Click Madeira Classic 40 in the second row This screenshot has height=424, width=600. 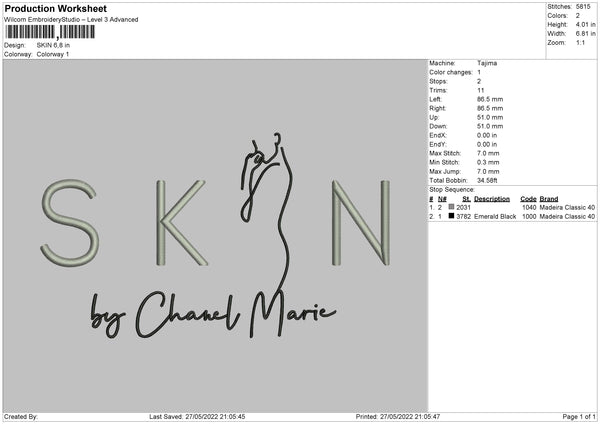(x=567, y=217)
